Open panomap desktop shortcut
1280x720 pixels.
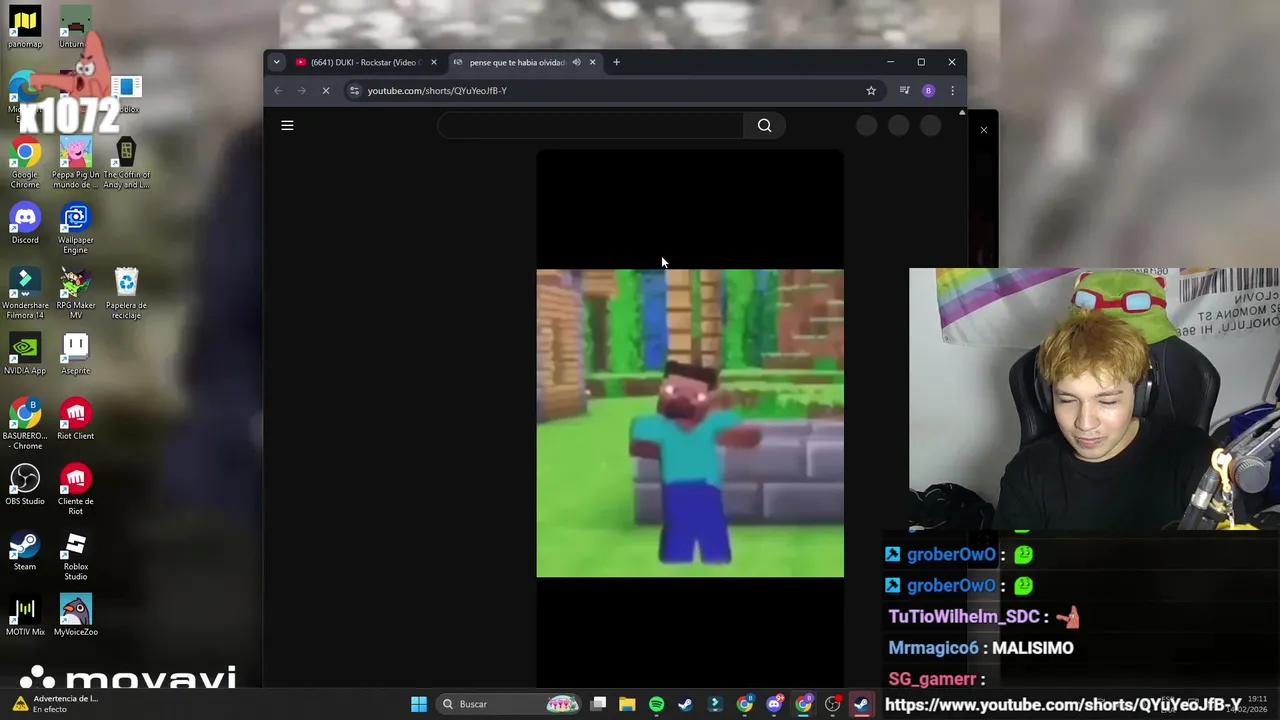coord(25,27)
